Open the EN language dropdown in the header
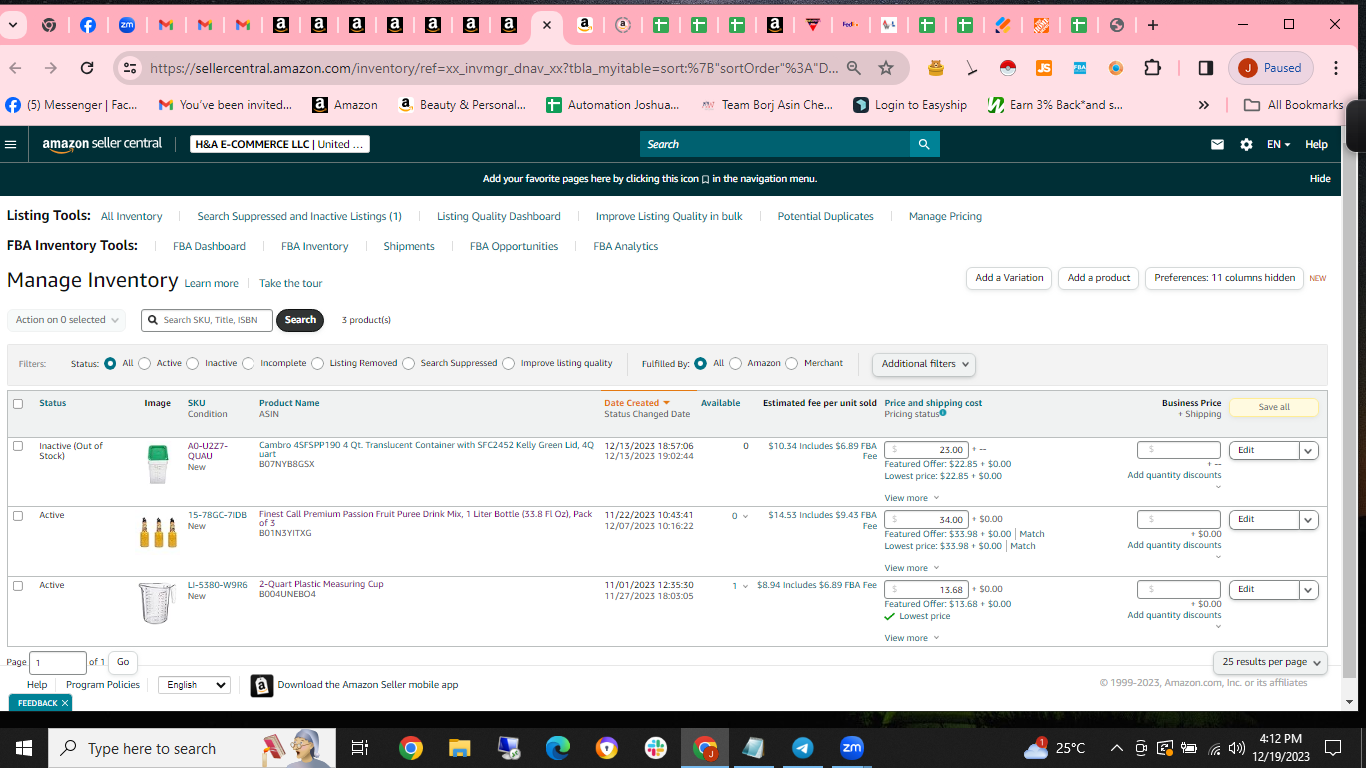 coord(1278,144)
